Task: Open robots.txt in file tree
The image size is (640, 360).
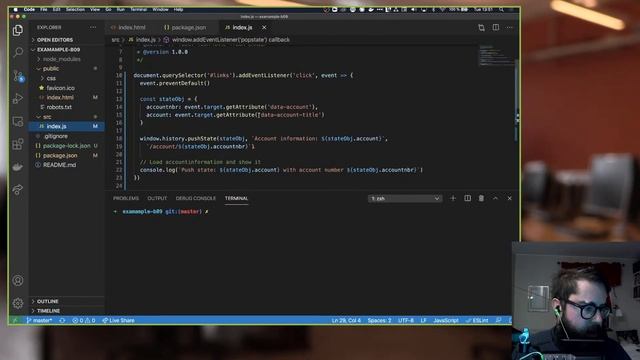Action: [x=59, y=107]
